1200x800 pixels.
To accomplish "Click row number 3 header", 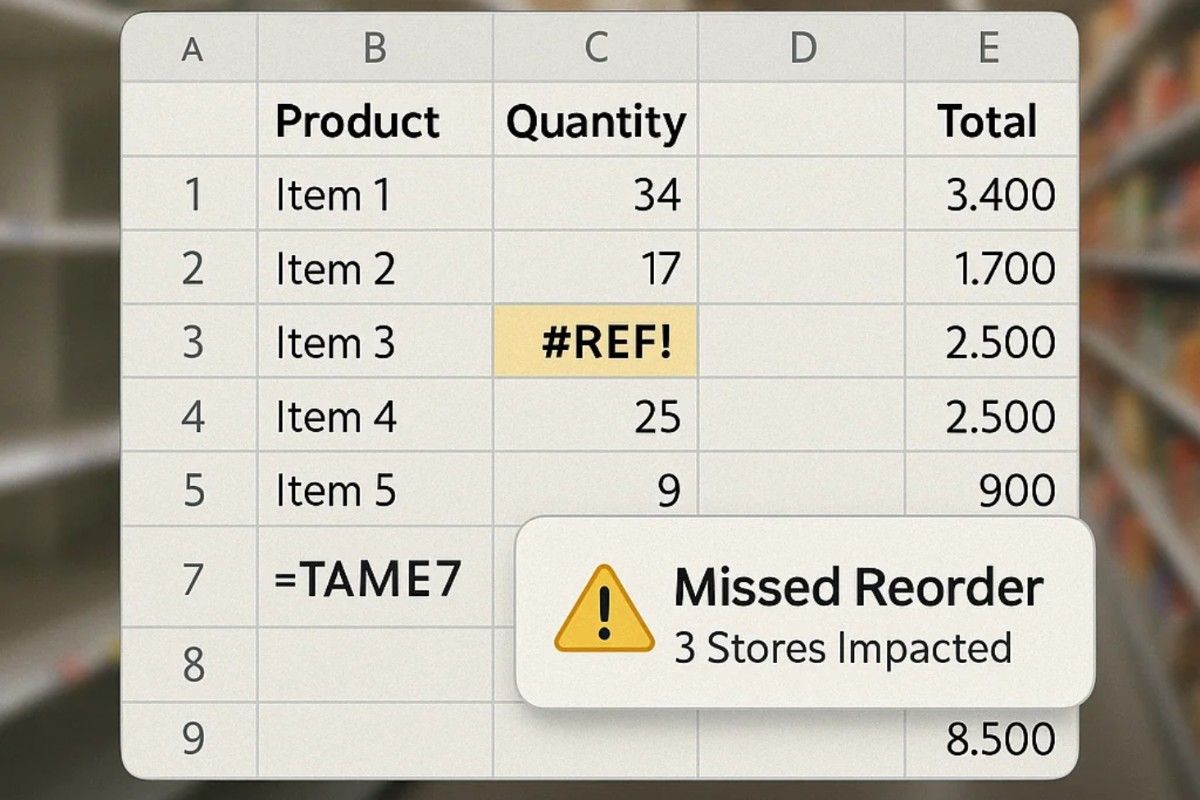I will tap(192, 343).
